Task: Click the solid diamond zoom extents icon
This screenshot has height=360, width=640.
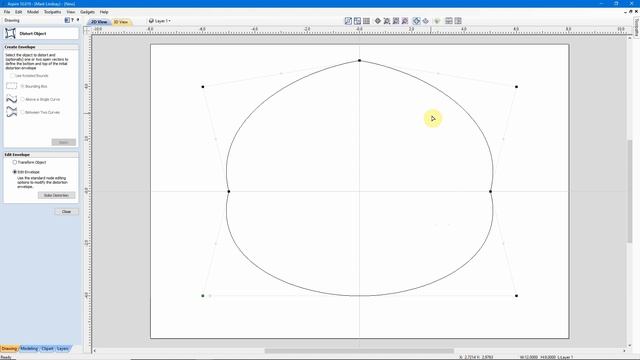Action: coord(378,21)
